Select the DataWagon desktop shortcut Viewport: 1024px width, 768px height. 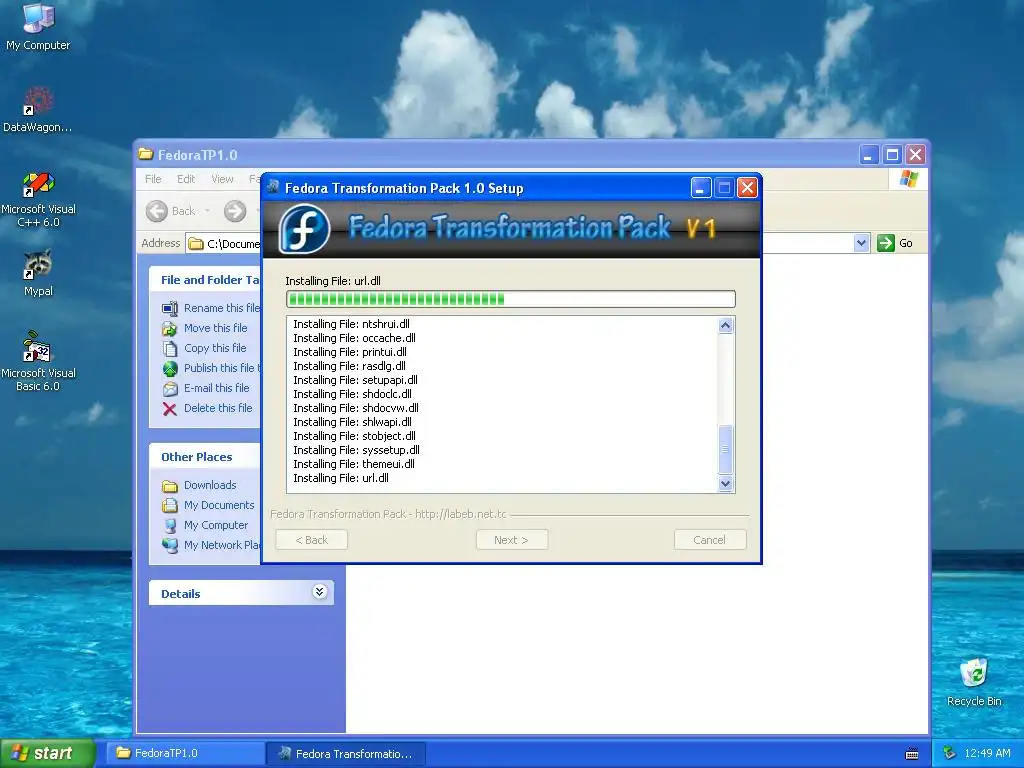pyautogui.click(x=38, y=110)
